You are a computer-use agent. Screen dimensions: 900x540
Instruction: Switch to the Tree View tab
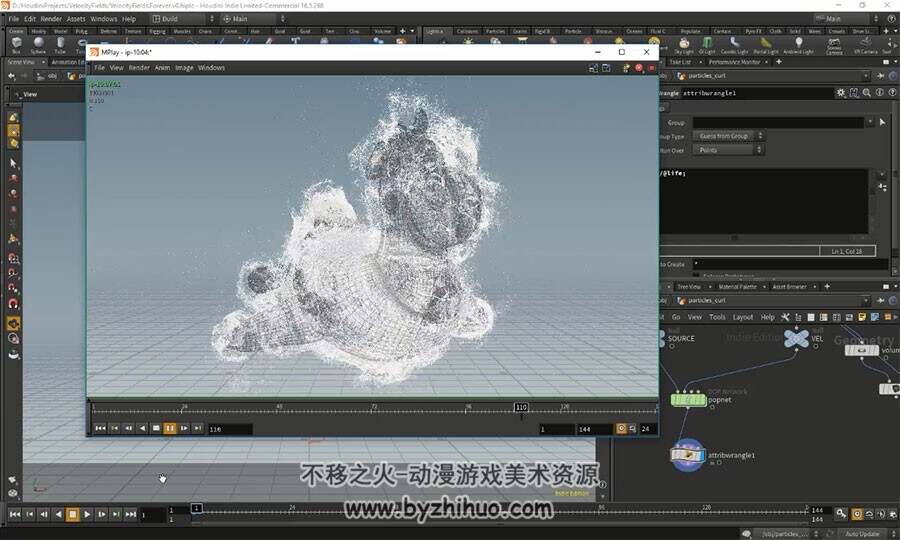point(689,286)
